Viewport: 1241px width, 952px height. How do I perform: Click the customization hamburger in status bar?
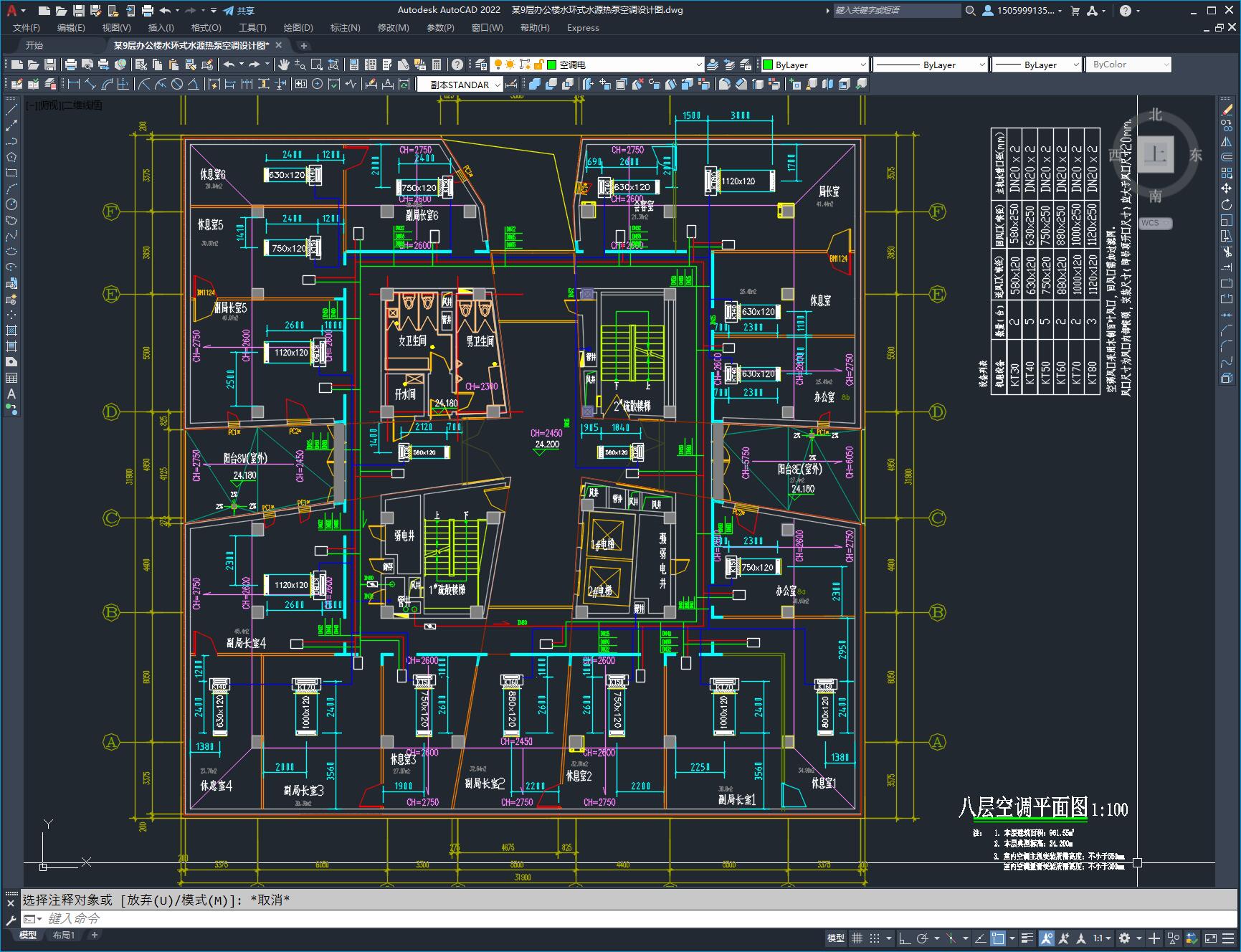point(1228,938)
